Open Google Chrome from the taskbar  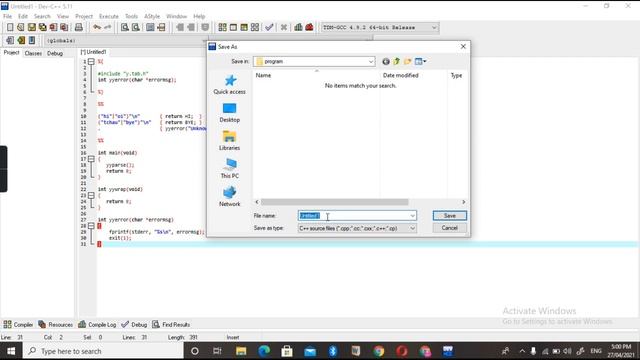point(379,351)
